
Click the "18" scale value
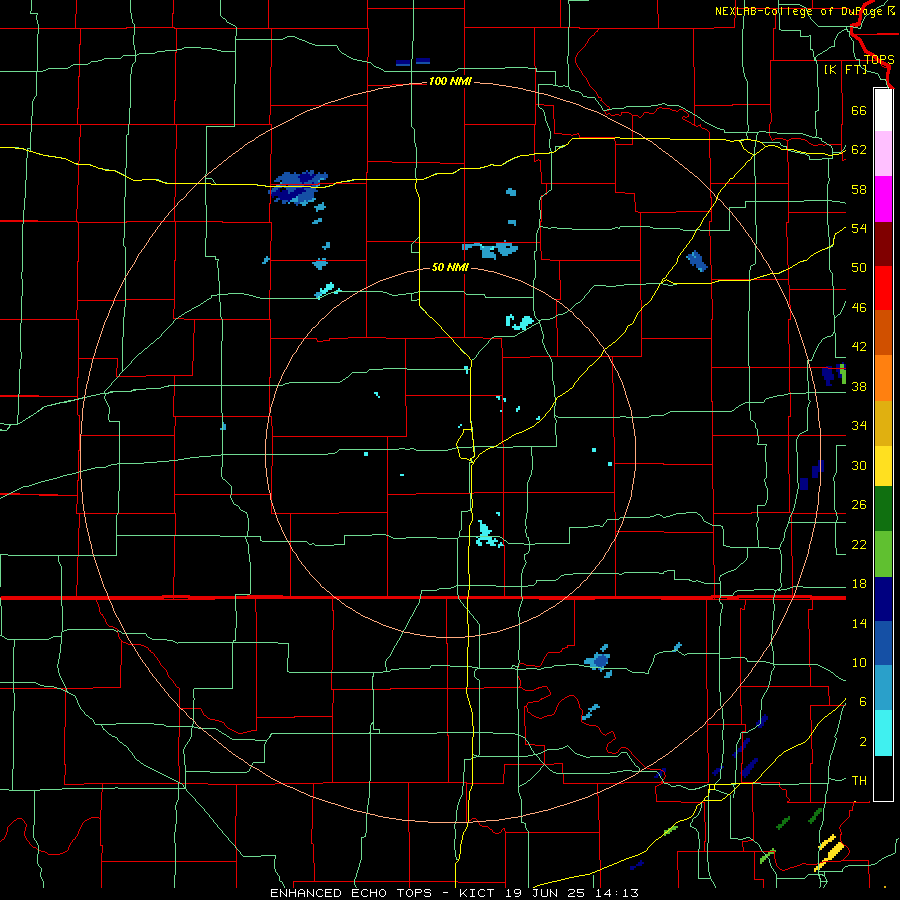859,584
